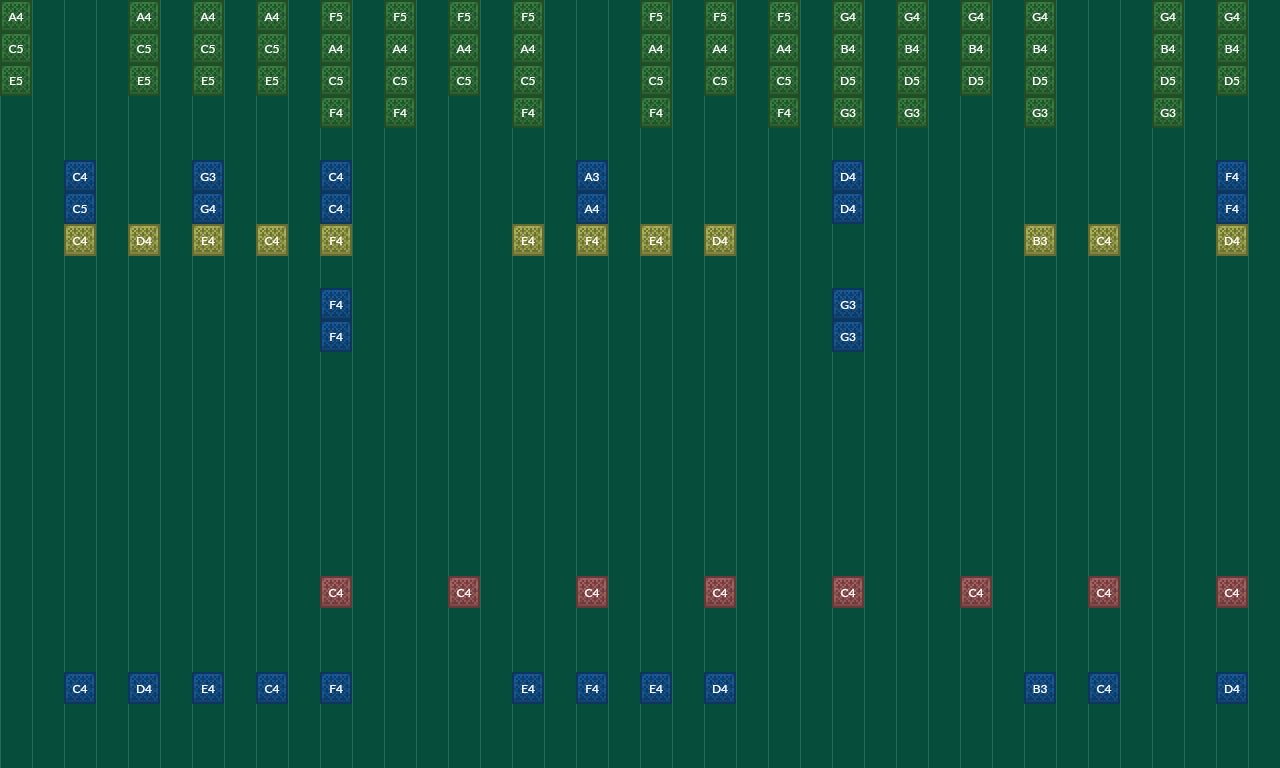1280x768 pixels.
Task: Toggle the top blue F4 note in the far-right column
Action: (1232, 177)
